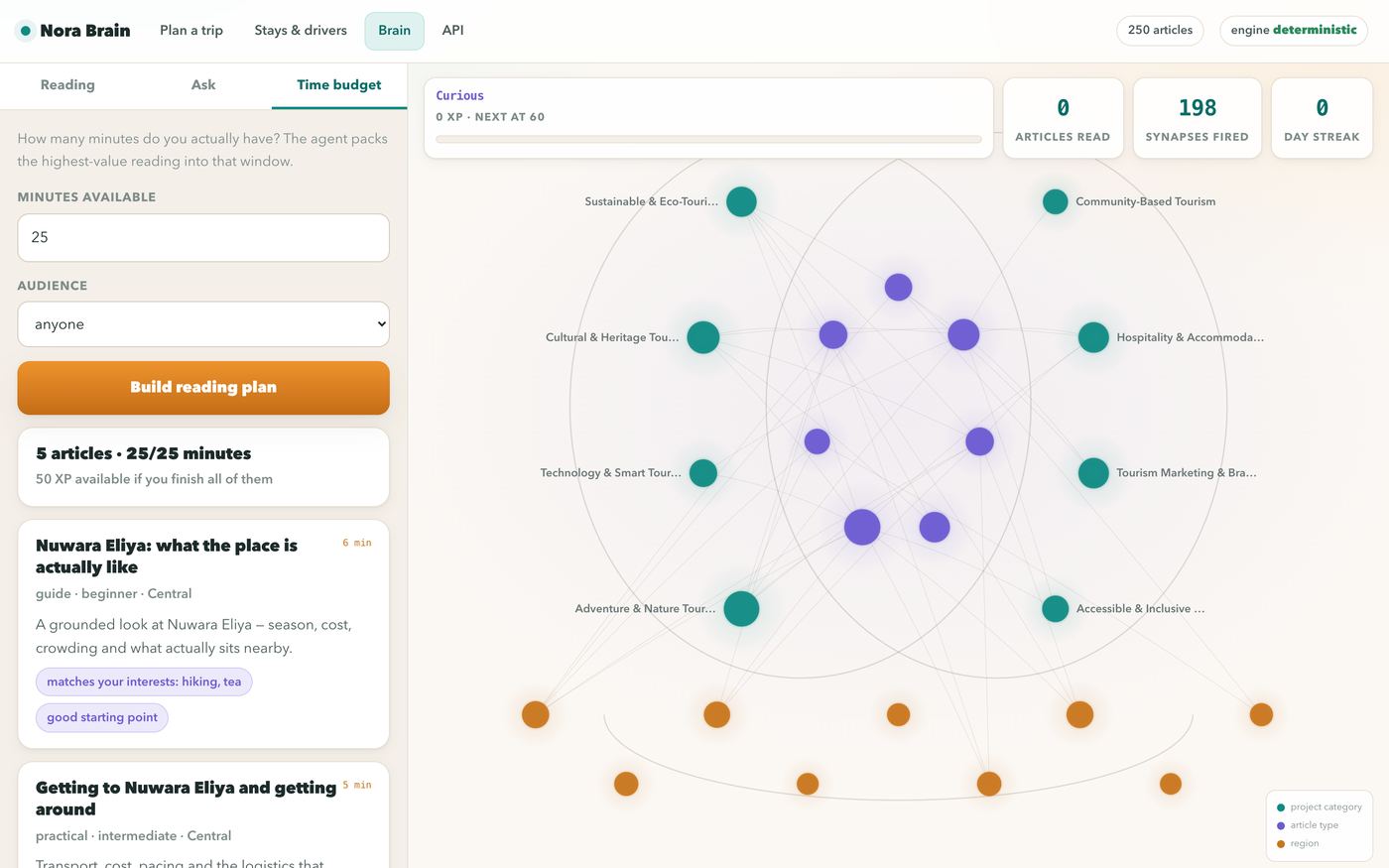Click the 'region' legend entry
This screenshot has height=868, width=1389.
coord(1298,844)
